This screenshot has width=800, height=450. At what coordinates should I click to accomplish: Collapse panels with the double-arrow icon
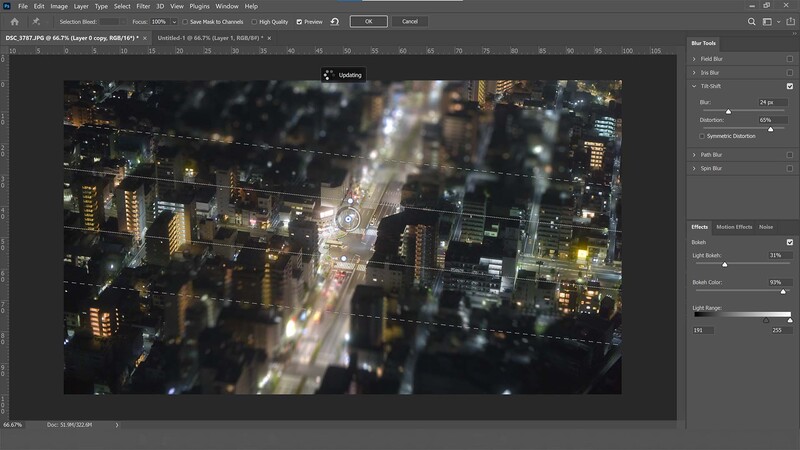794,34
